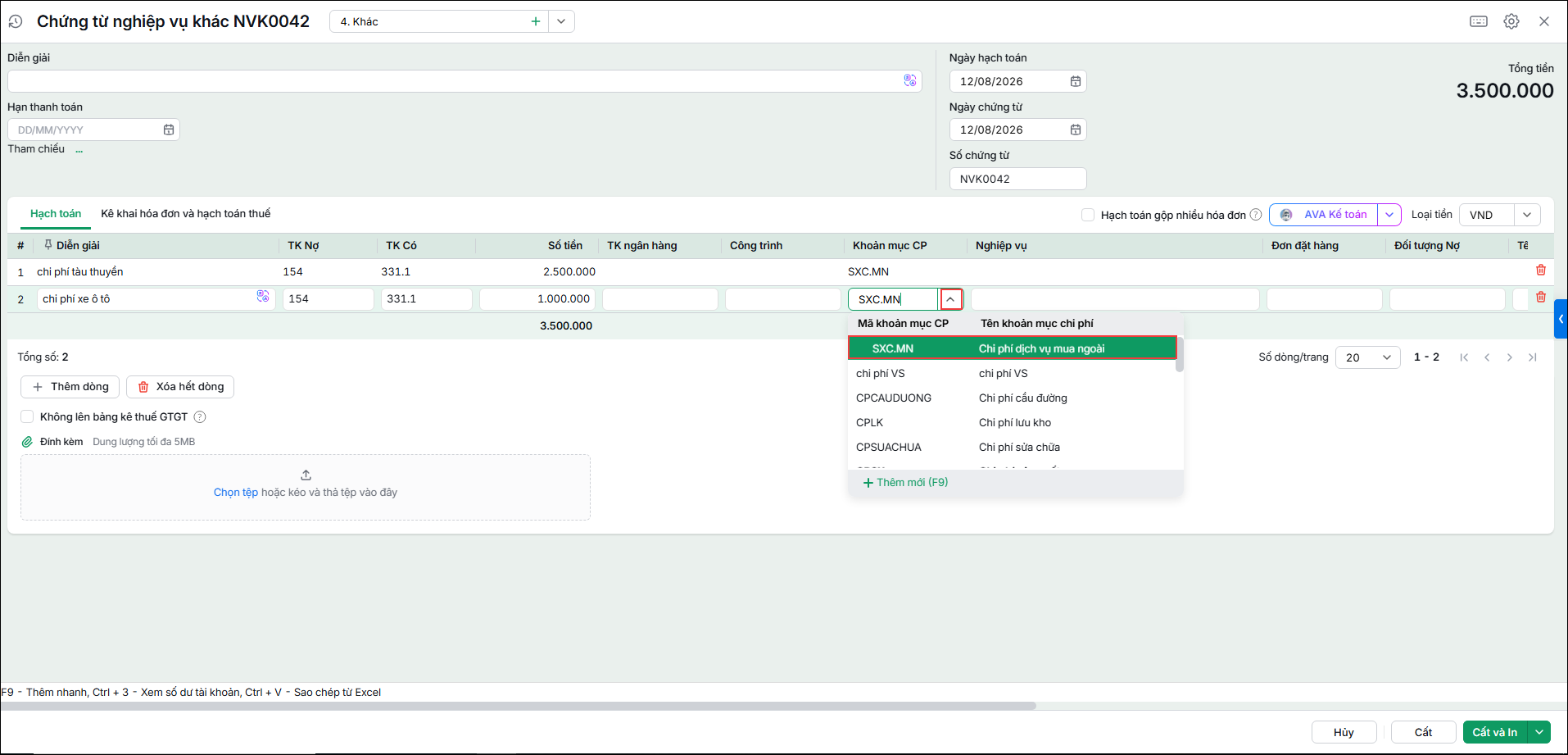Viewport: 1568px width, 755px height.
Task: Click green plus icon in voucher type box
Action: point(536,21)
